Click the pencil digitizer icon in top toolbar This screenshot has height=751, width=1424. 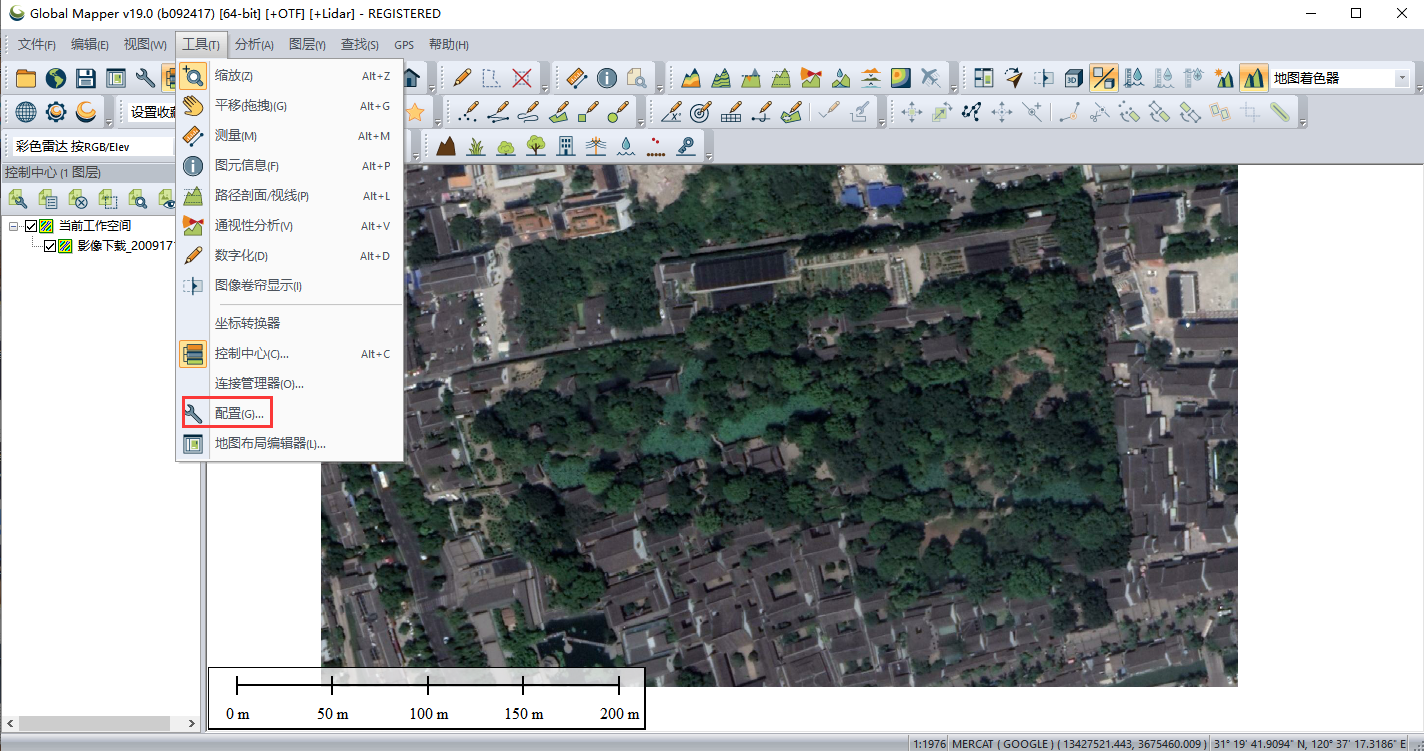(x=462, y=78)
